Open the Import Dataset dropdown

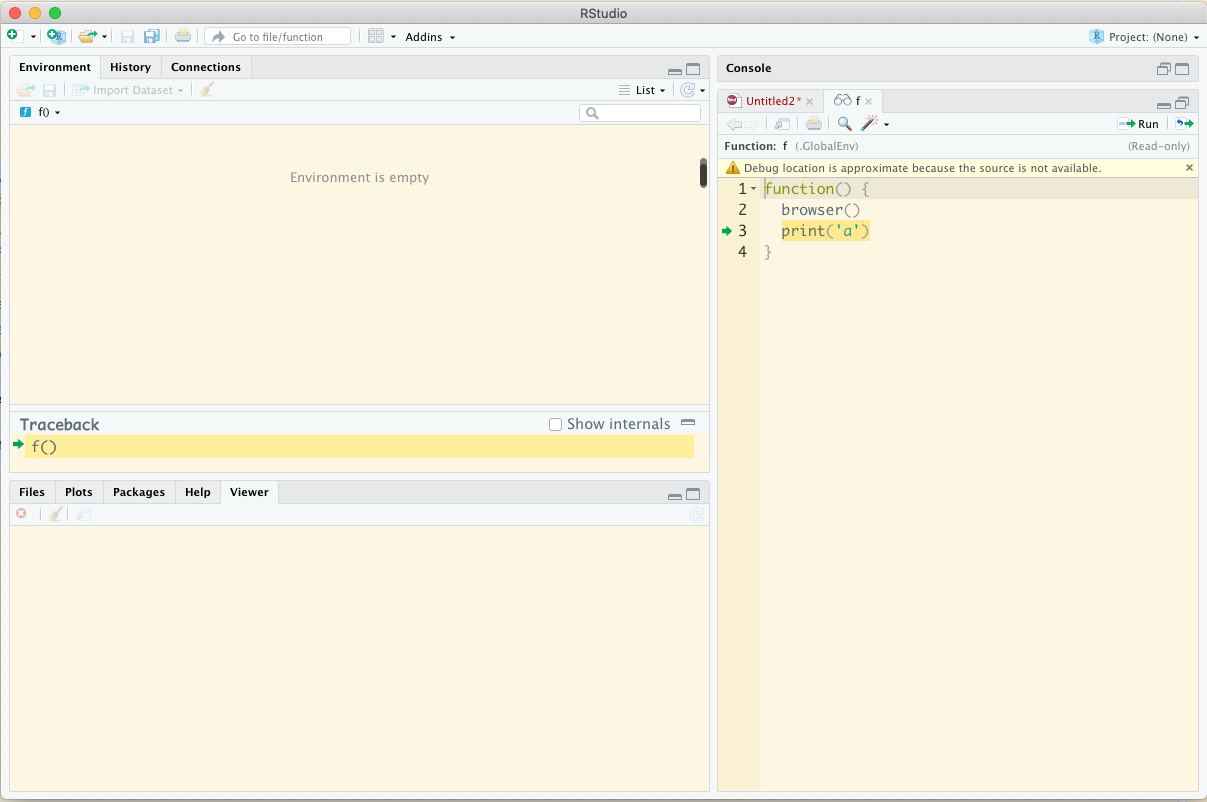click(x=126, y=89)
